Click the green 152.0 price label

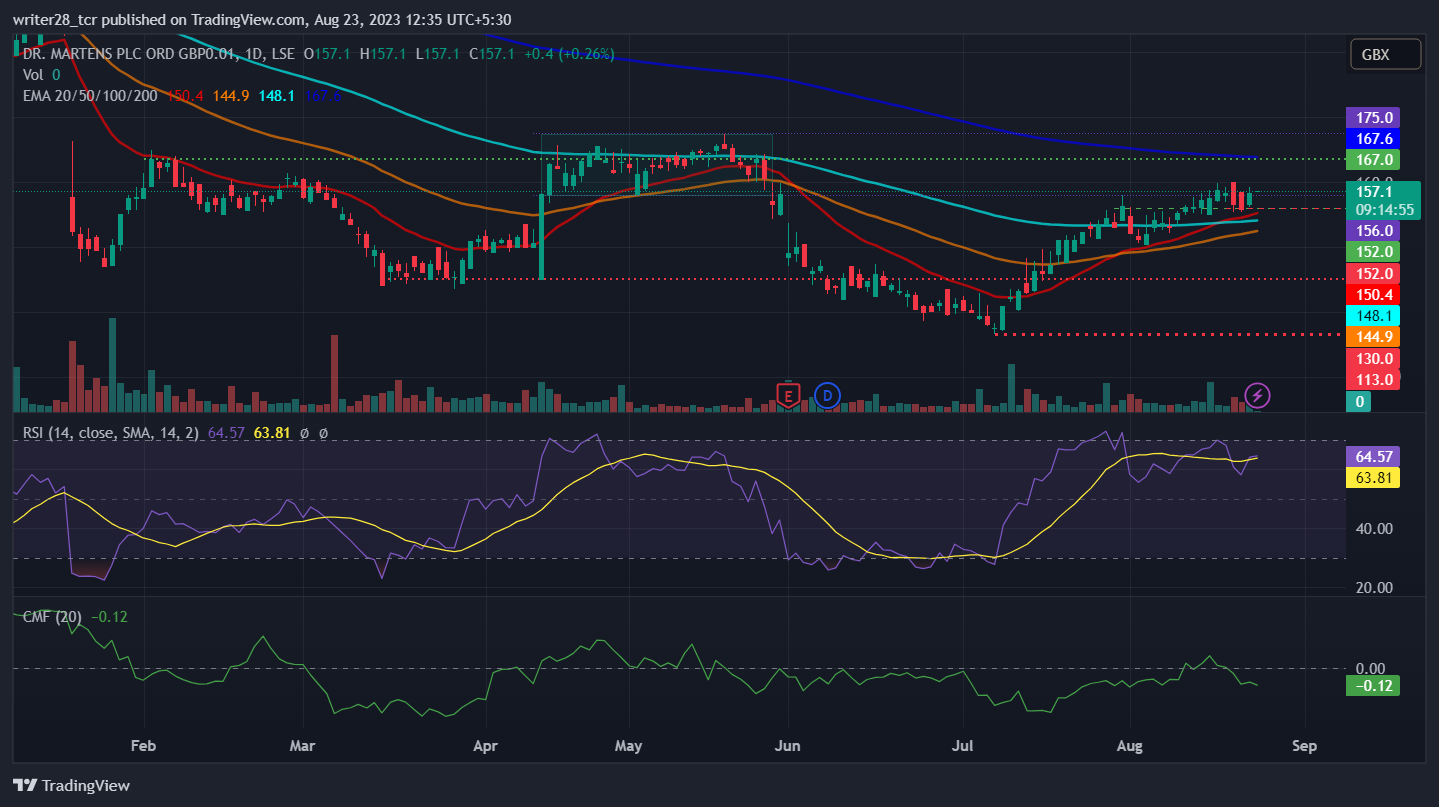tap(1372, 251)
